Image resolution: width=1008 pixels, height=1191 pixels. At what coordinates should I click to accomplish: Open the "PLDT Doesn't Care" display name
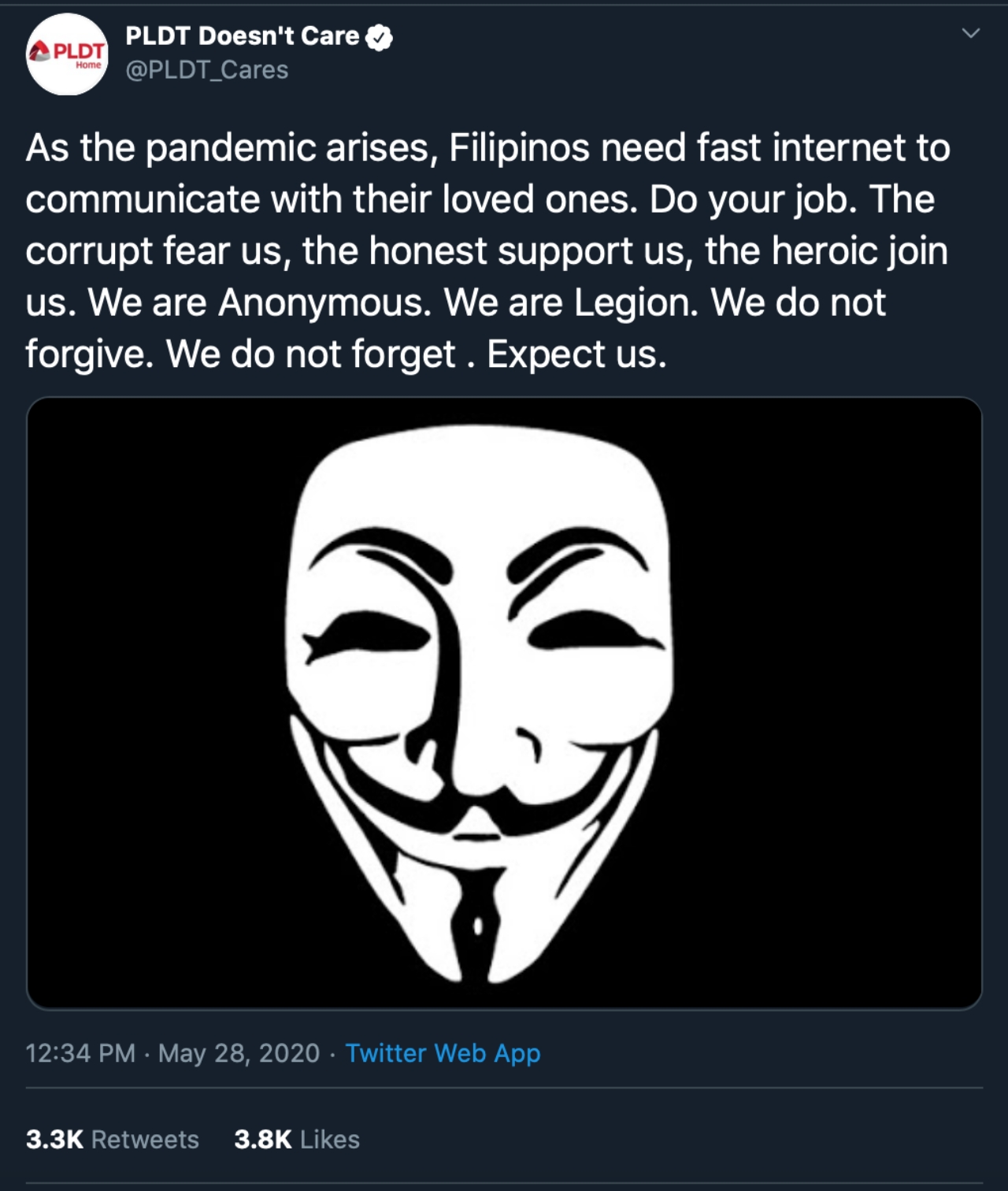(x=242, y=36)
